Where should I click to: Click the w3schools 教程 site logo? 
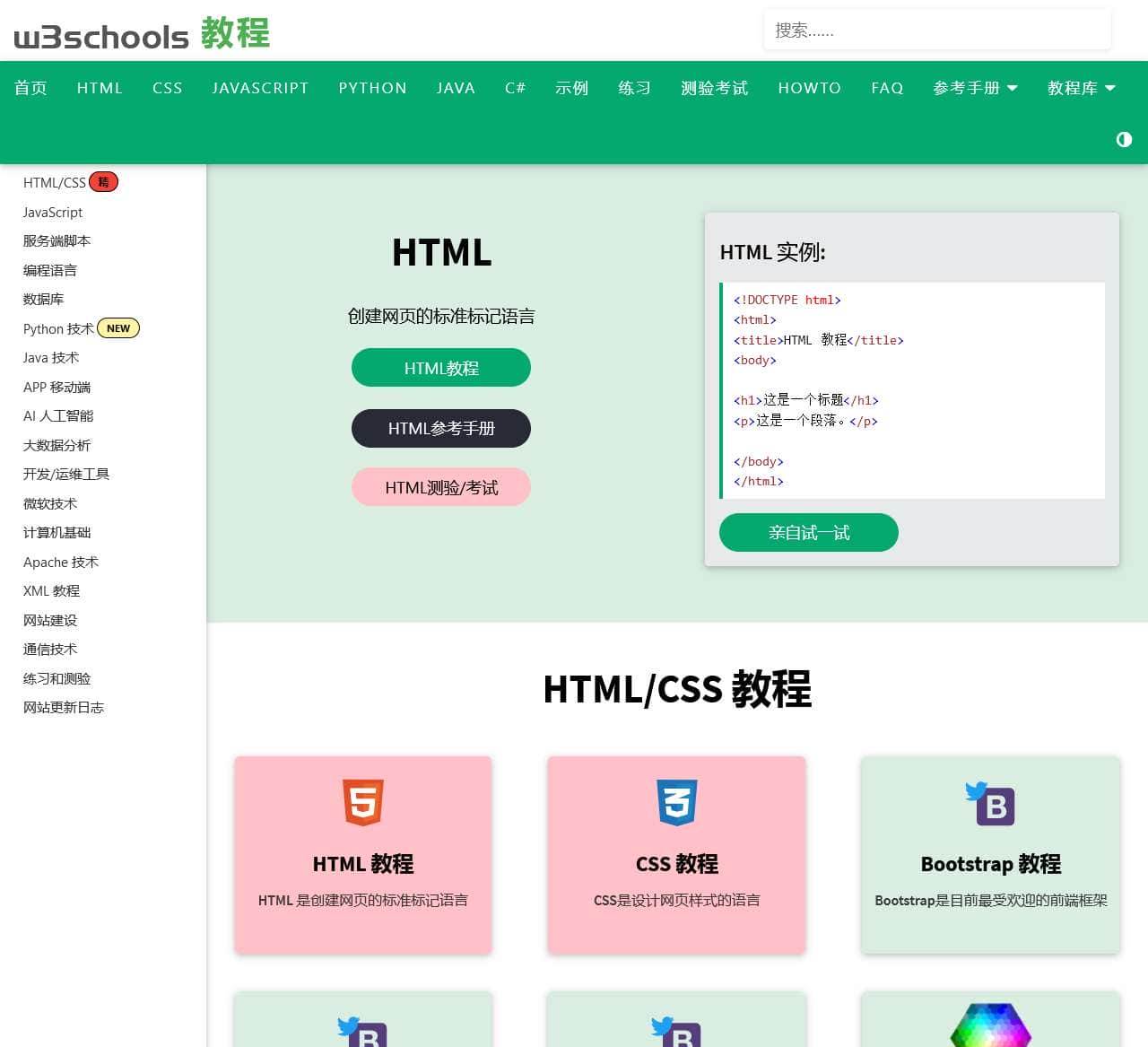click(x=142, y=33)
